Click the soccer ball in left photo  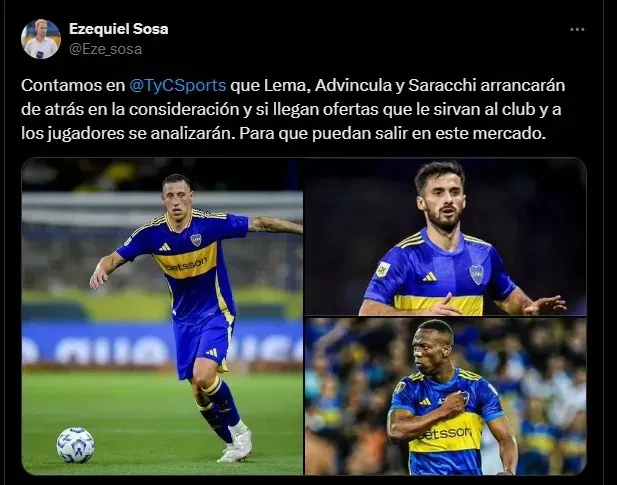[76, 445]
